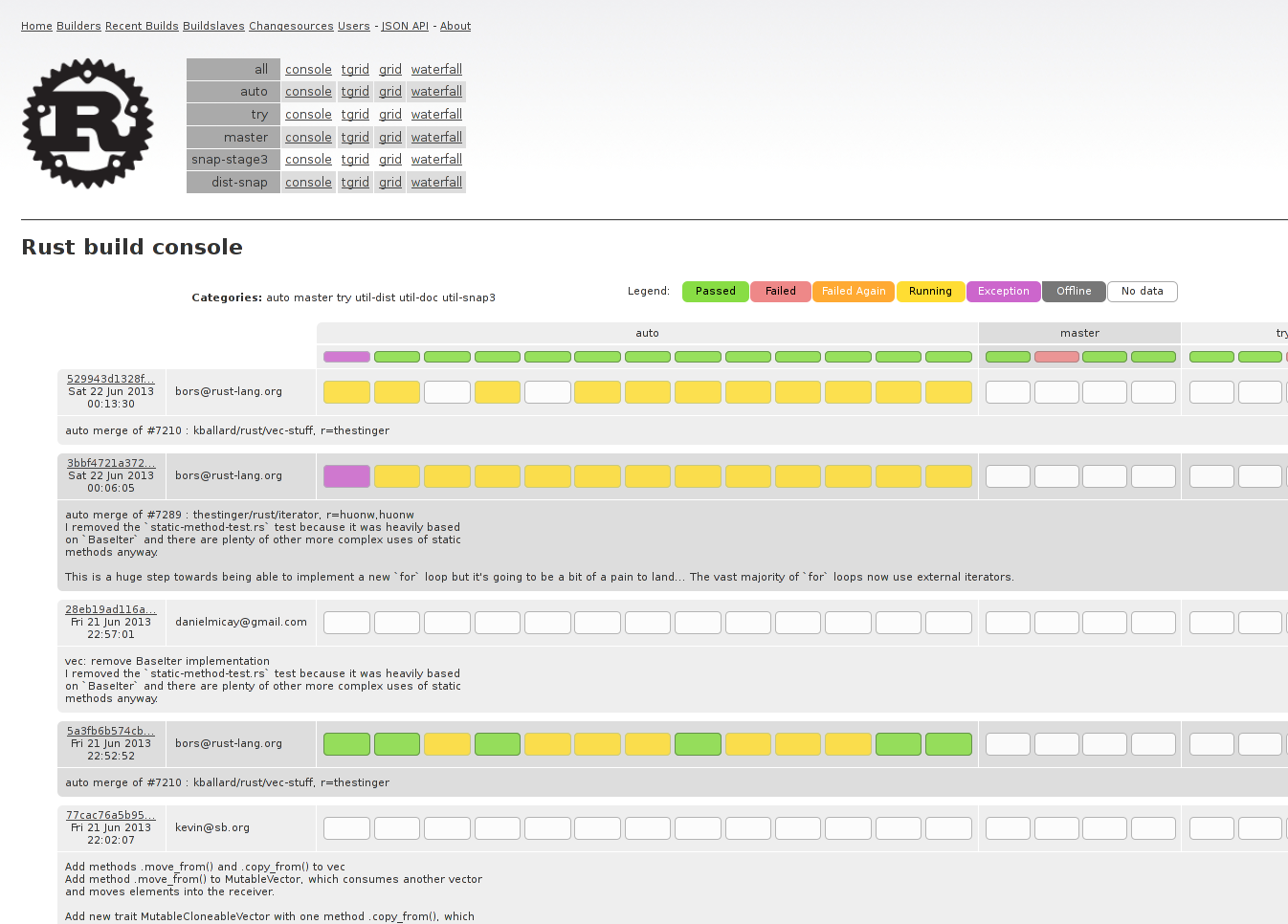
Task: Open revision 529943d1328f link
Action: coord(111,379)
